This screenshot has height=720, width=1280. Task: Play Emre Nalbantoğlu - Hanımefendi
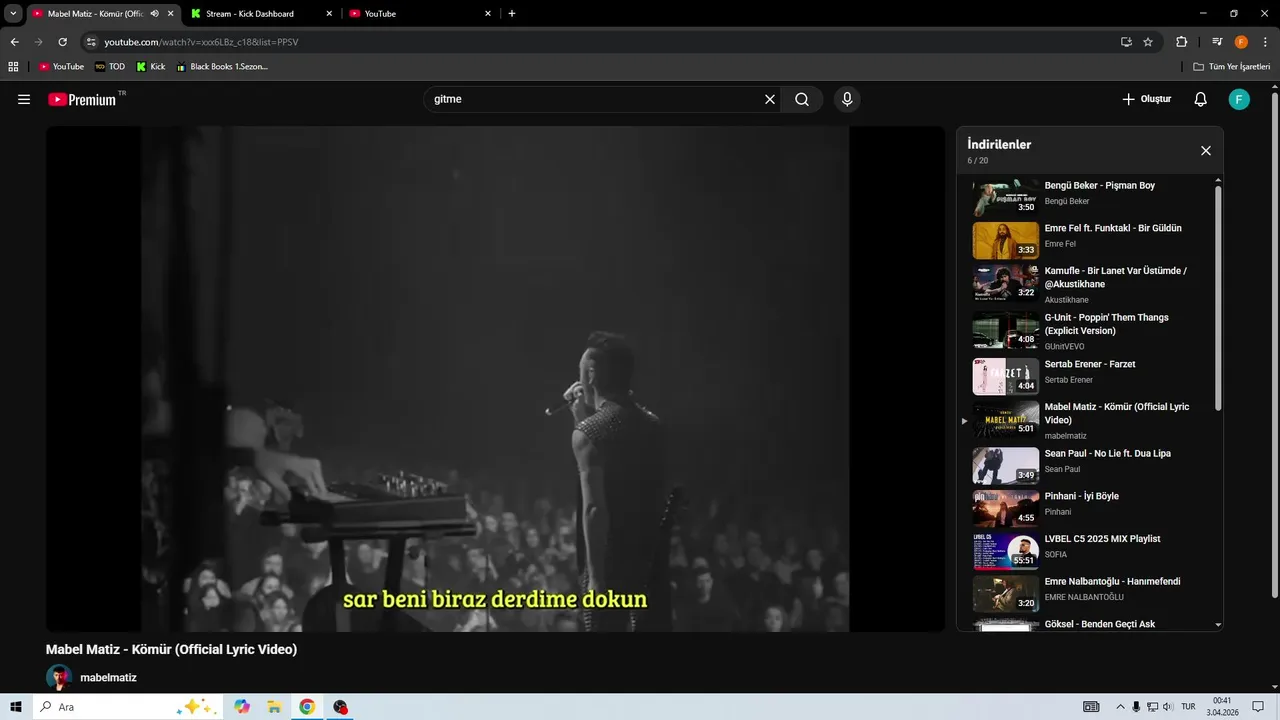pos(1090,594)
